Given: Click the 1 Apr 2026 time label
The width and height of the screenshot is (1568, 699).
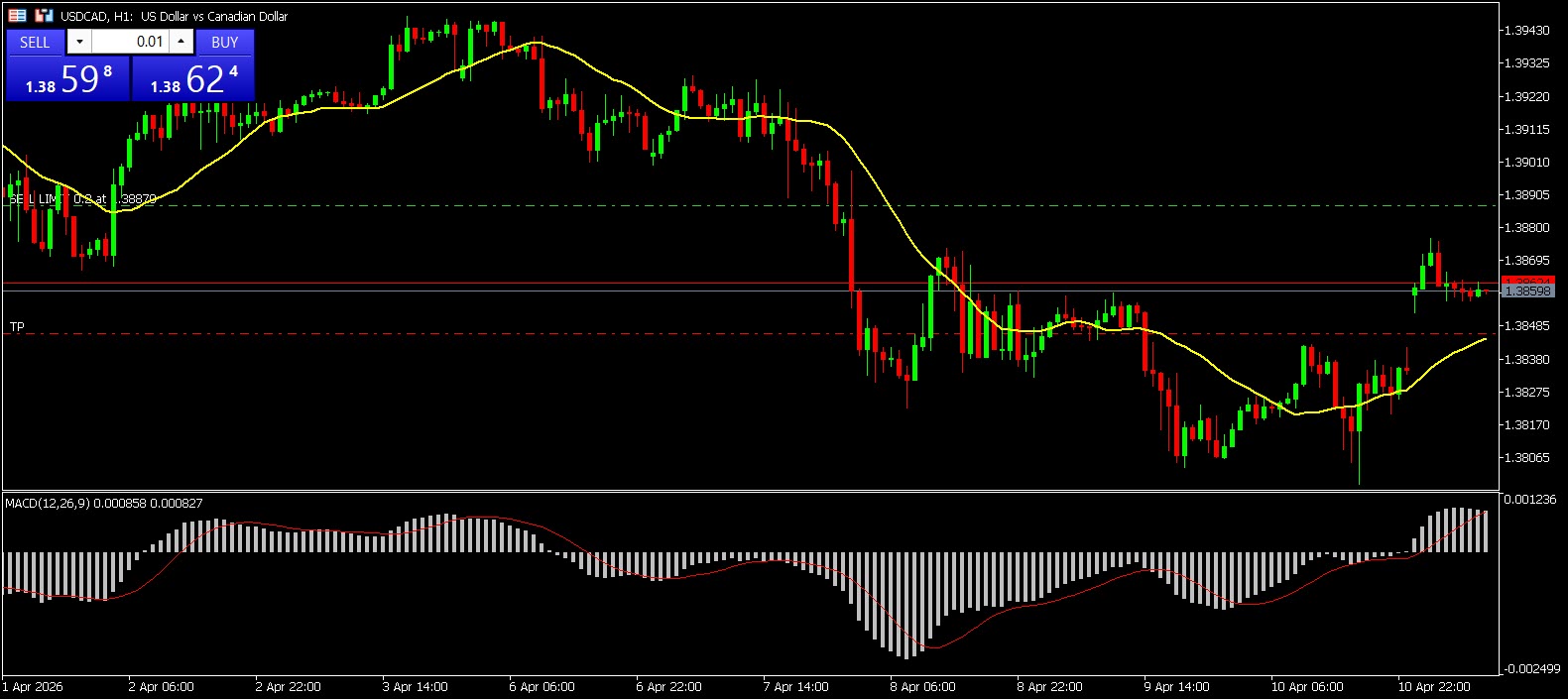Looking at the screenshot, I should tap(33, 687).
